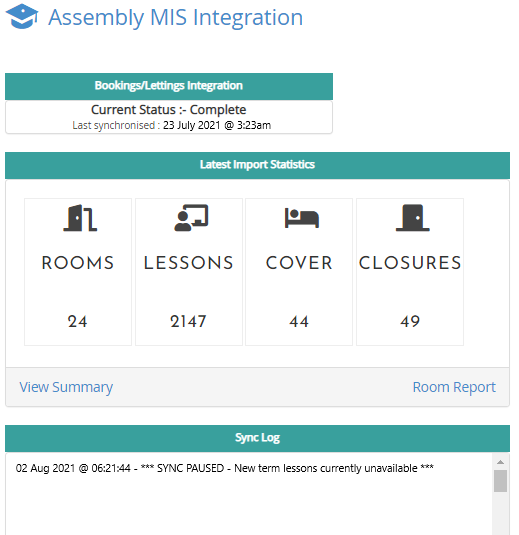
Task: Click the lessons count 2147
Action: [x=188, y=321]
